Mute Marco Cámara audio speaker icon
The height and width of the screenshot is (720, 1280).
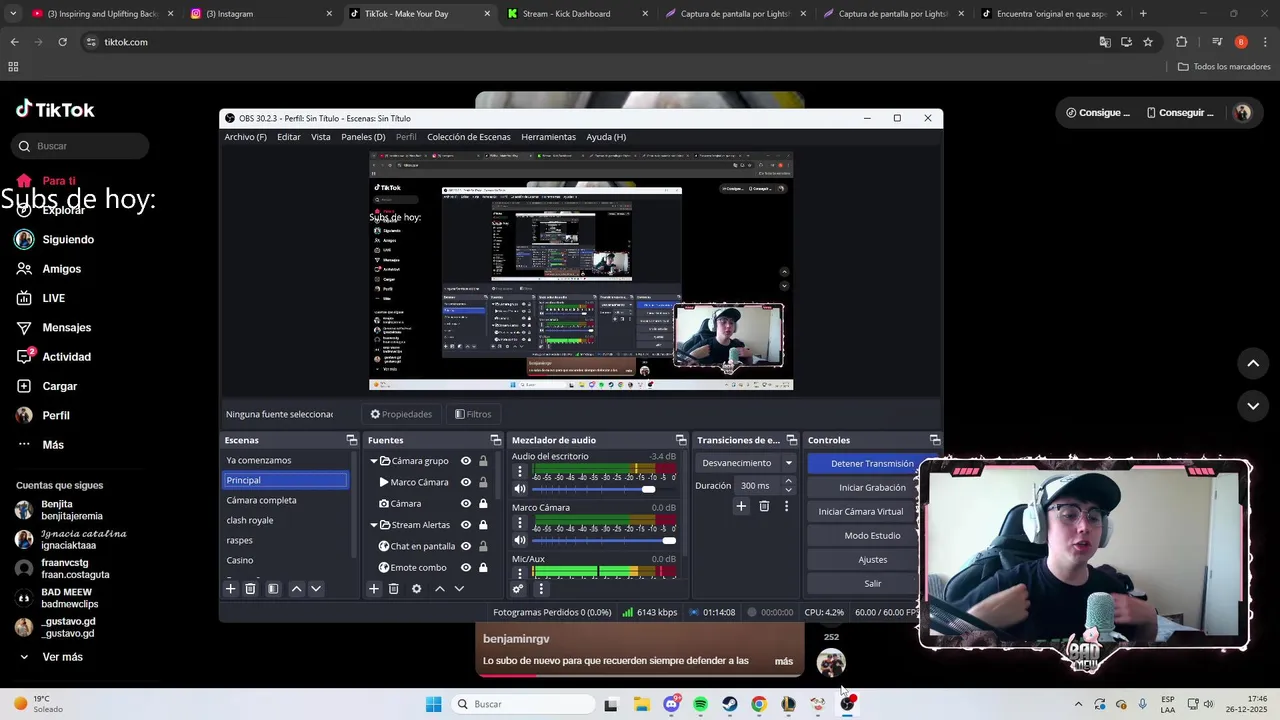pyautogui.click(x=520, y=540)
